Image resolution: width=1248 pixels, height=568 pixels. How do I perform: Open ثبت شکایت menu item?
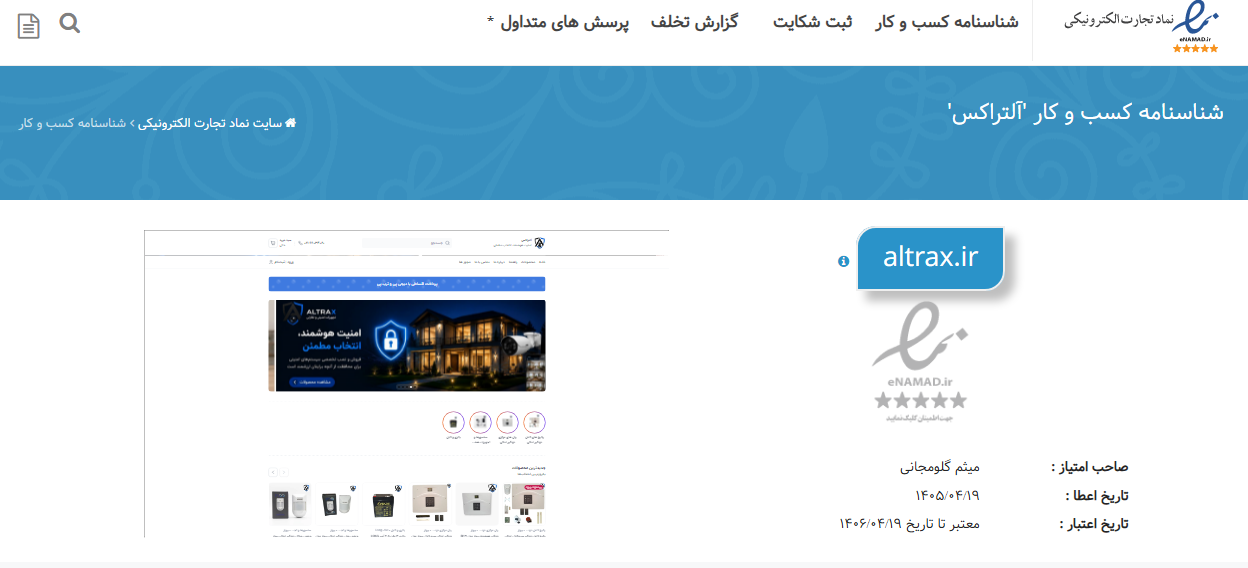coord(813,21)
